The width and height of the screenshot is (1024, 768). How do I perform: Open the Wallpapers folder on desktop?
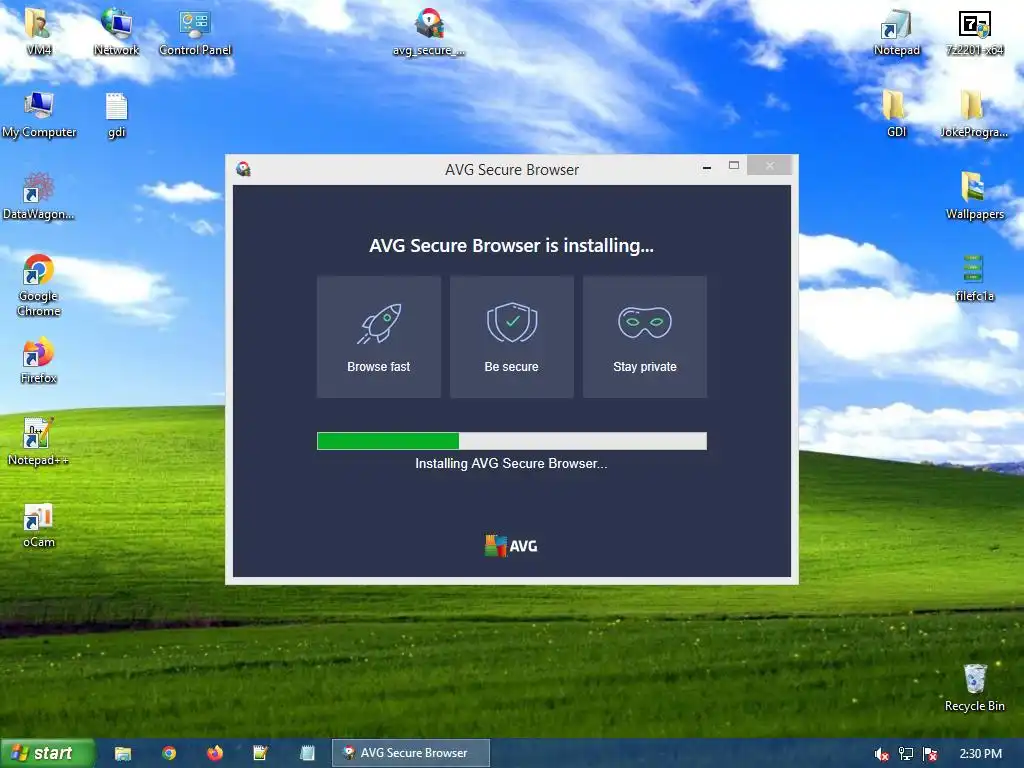(974, 196)
